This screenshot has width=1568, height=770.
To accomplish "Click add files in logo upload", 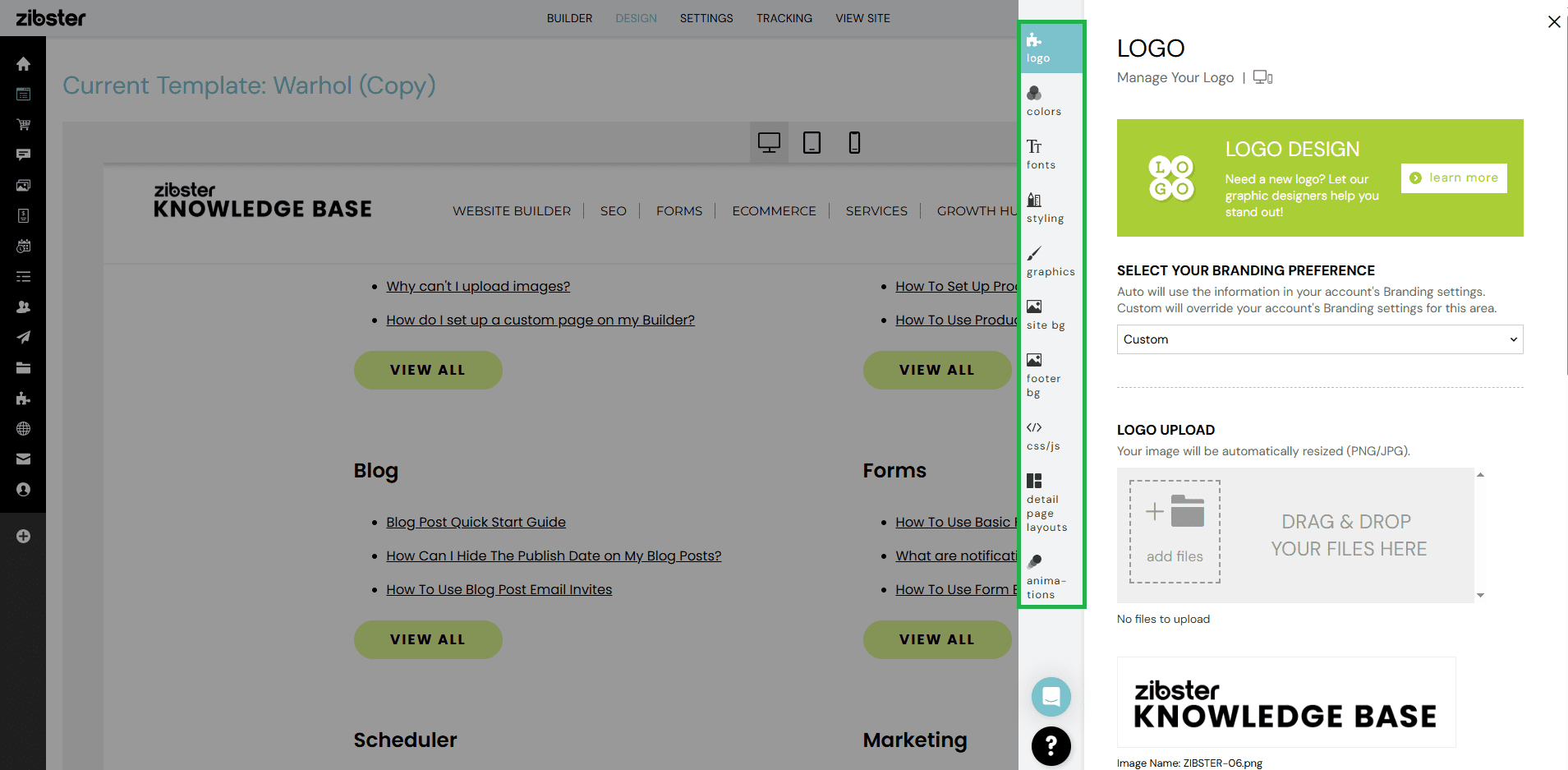I will (1175, 532).
